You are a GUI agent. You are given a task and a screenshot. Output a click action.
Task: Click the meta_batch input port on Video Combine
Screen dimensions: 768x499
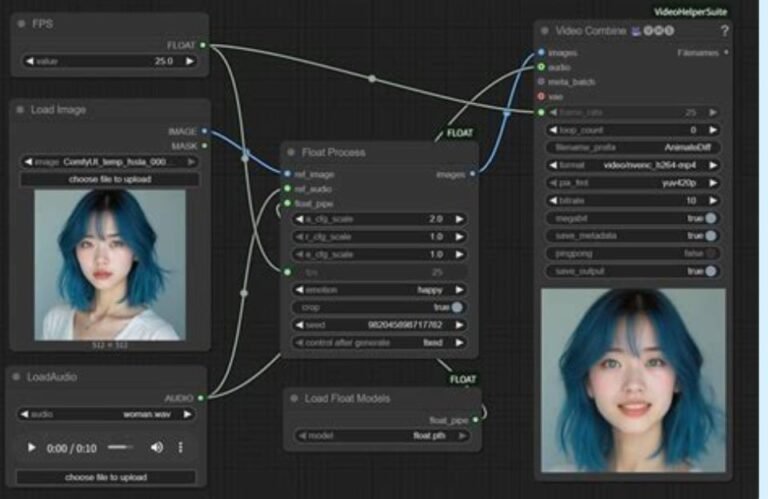point(541,82)
